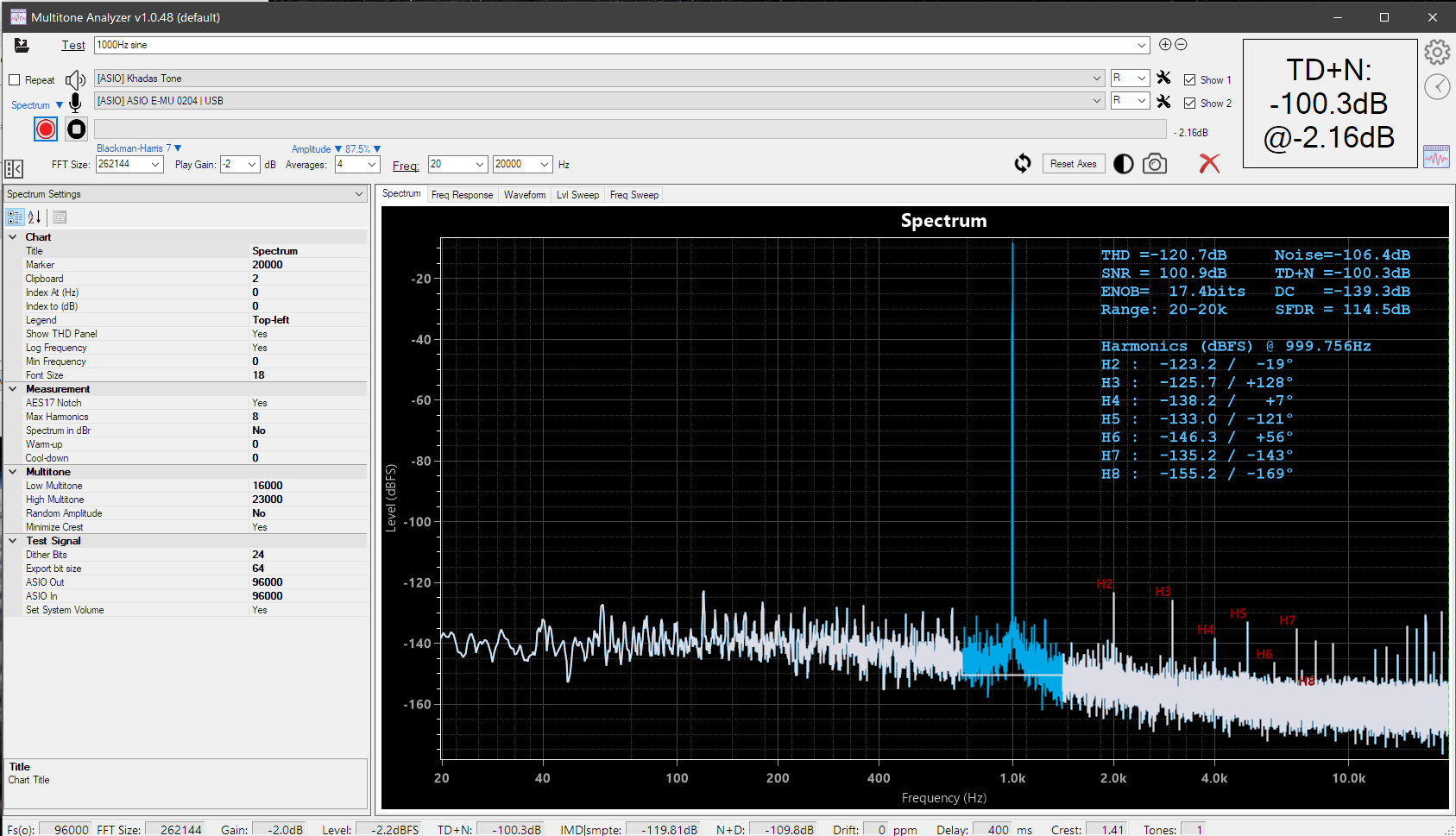Open the Play Gain -2 dropdown
Viewport: 1456px width, 836px height.
252,164
